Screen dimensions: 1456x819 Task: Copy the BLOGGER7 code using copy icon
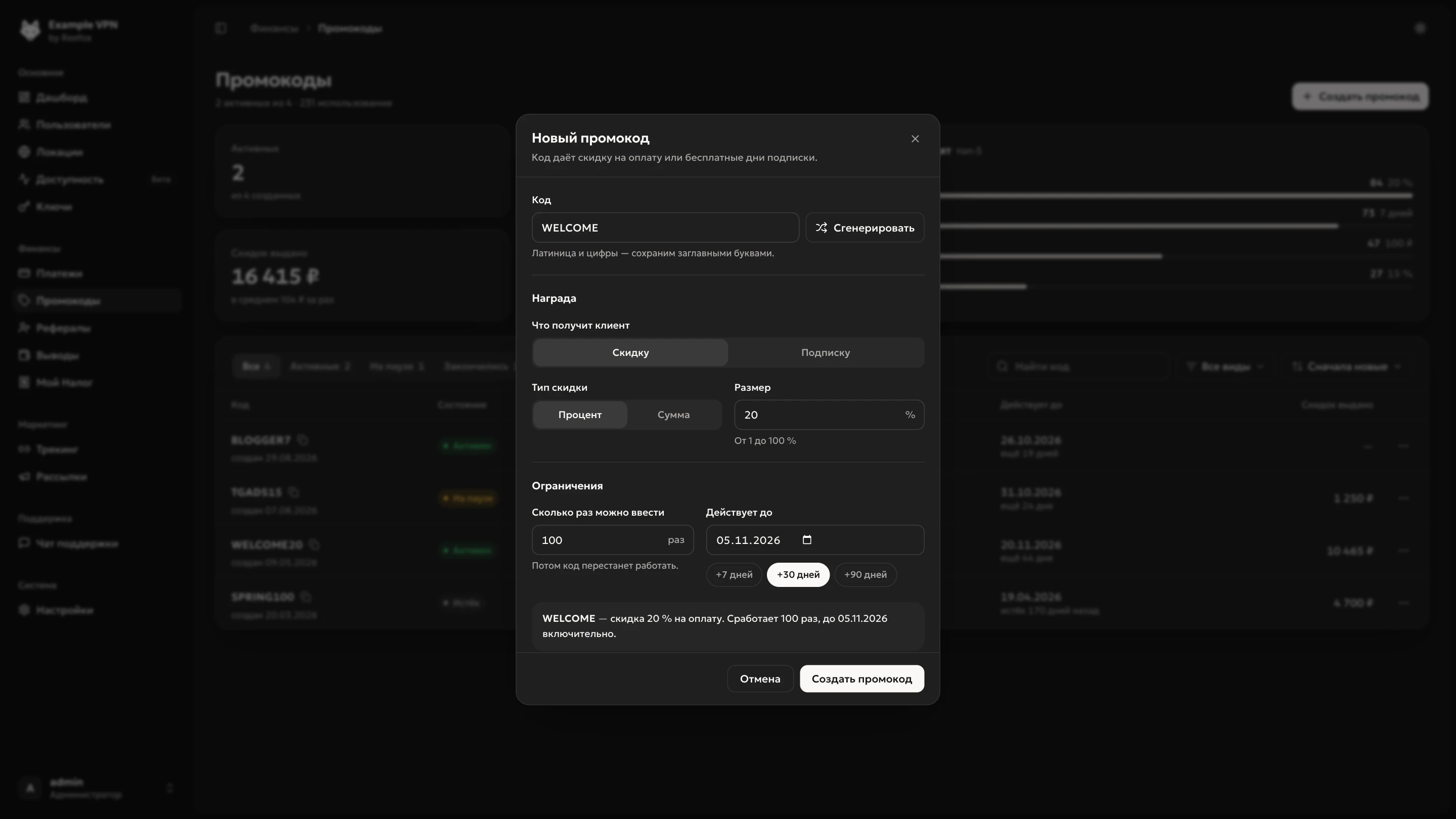click(x=303, y=440)
